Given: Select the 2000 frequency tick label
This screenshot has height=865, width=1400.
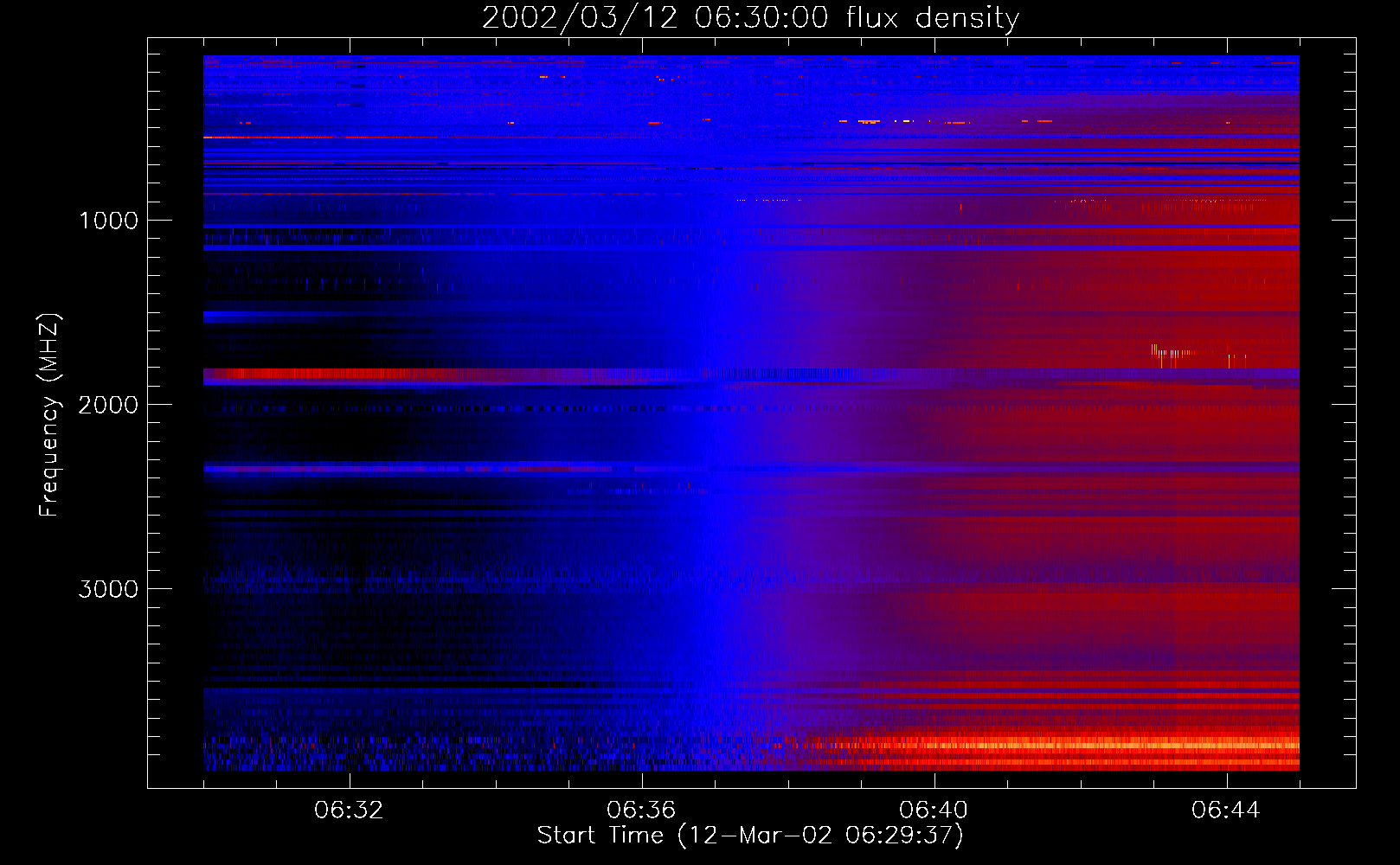Looking at the screenshot, I should click(108, 405).
